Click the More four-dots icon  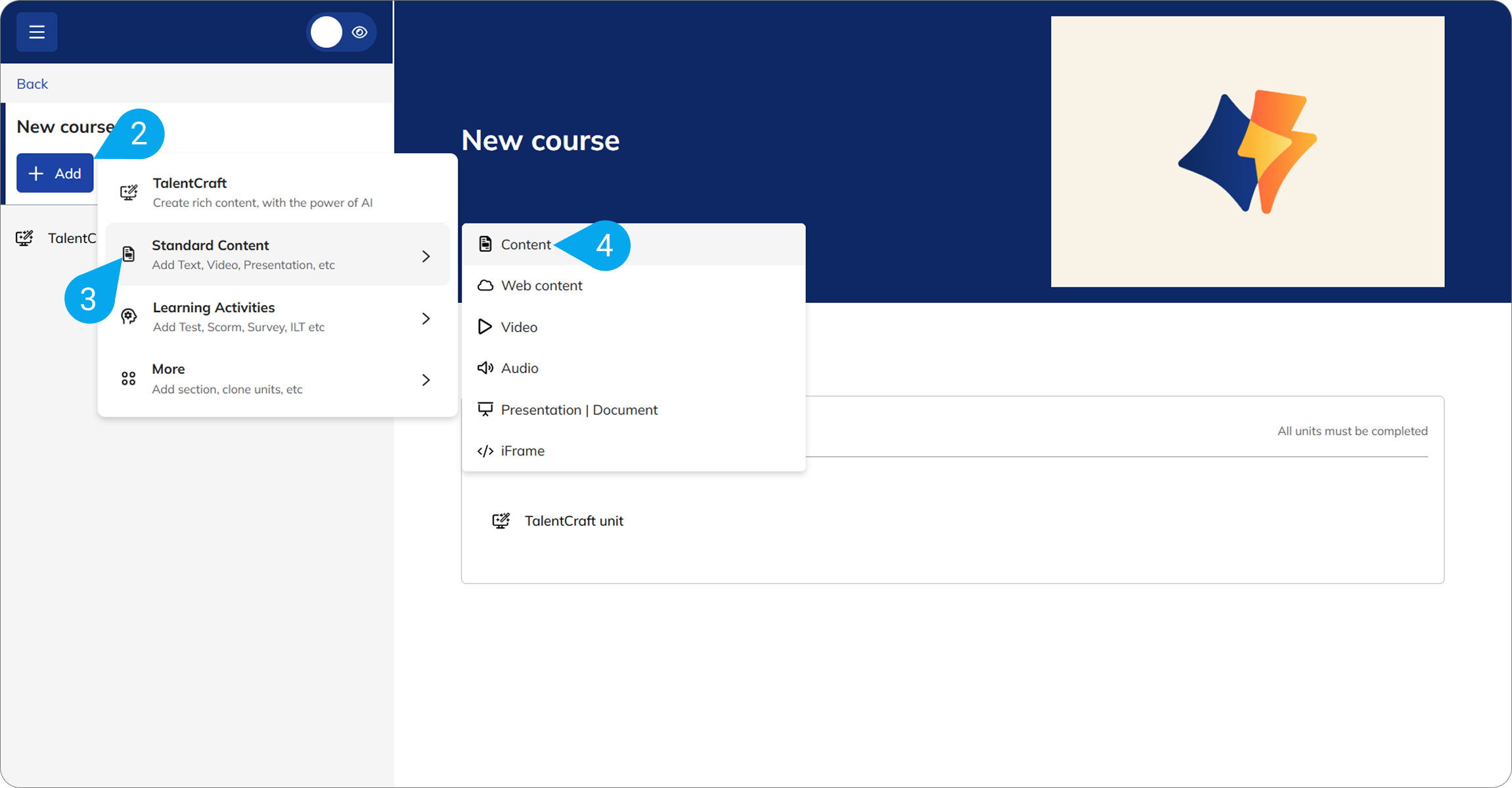(129, 379)
